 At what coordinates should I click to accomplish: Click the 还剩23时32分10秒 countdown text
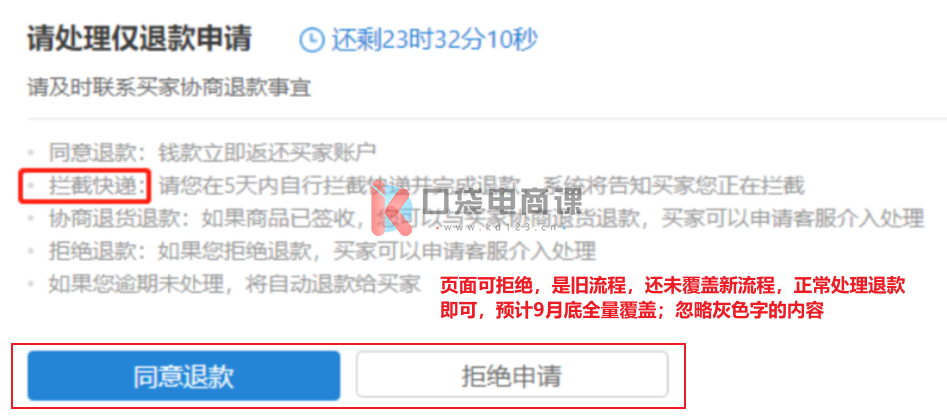click(x=434, y=40)
